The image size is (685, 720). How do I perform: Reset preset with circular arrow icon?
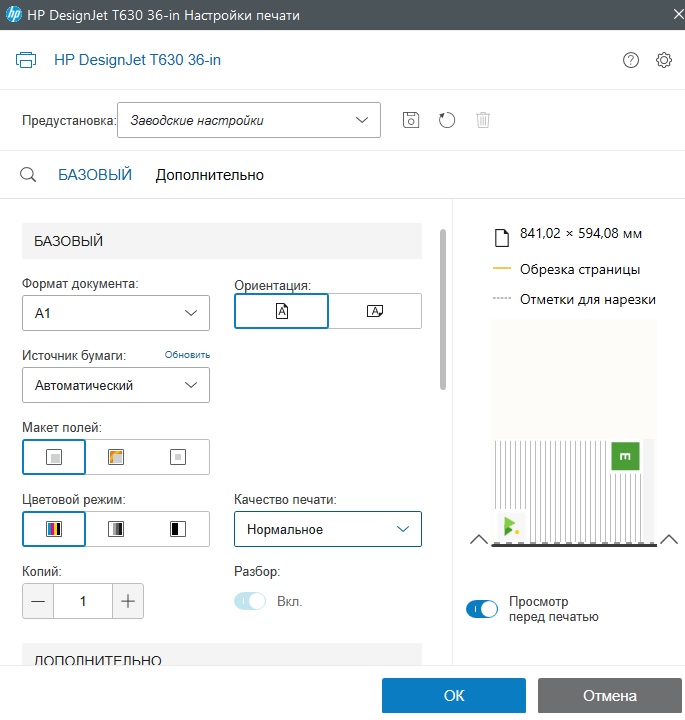point(446,120)
